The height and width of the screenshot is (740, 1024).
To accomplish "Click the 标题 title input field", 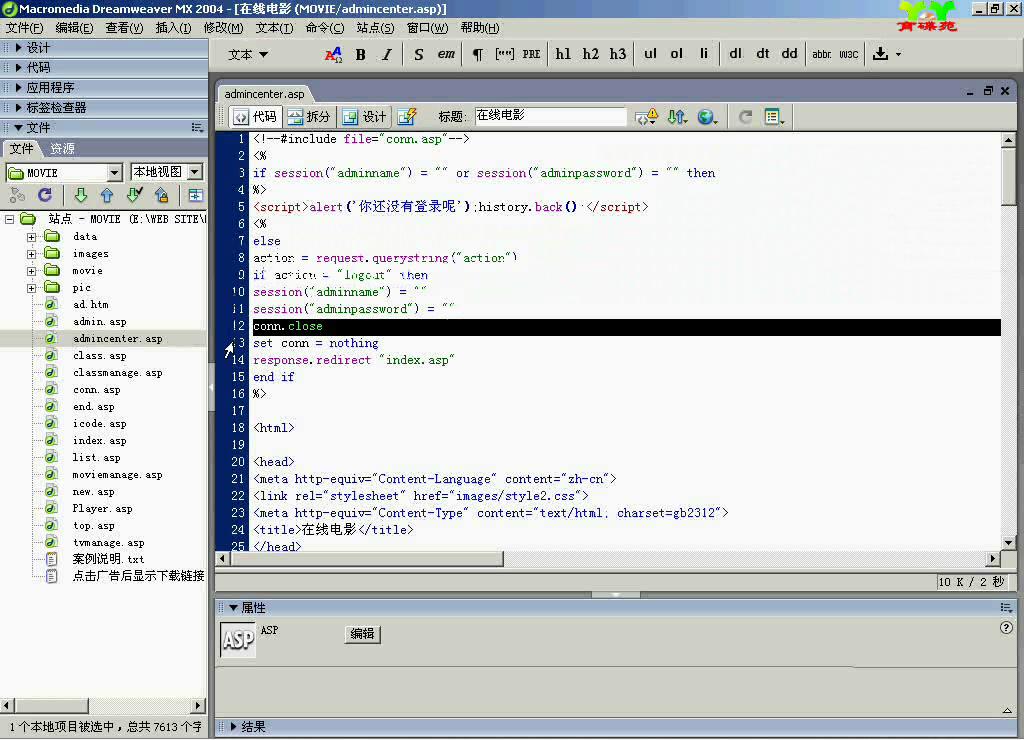I will point(551,116).
